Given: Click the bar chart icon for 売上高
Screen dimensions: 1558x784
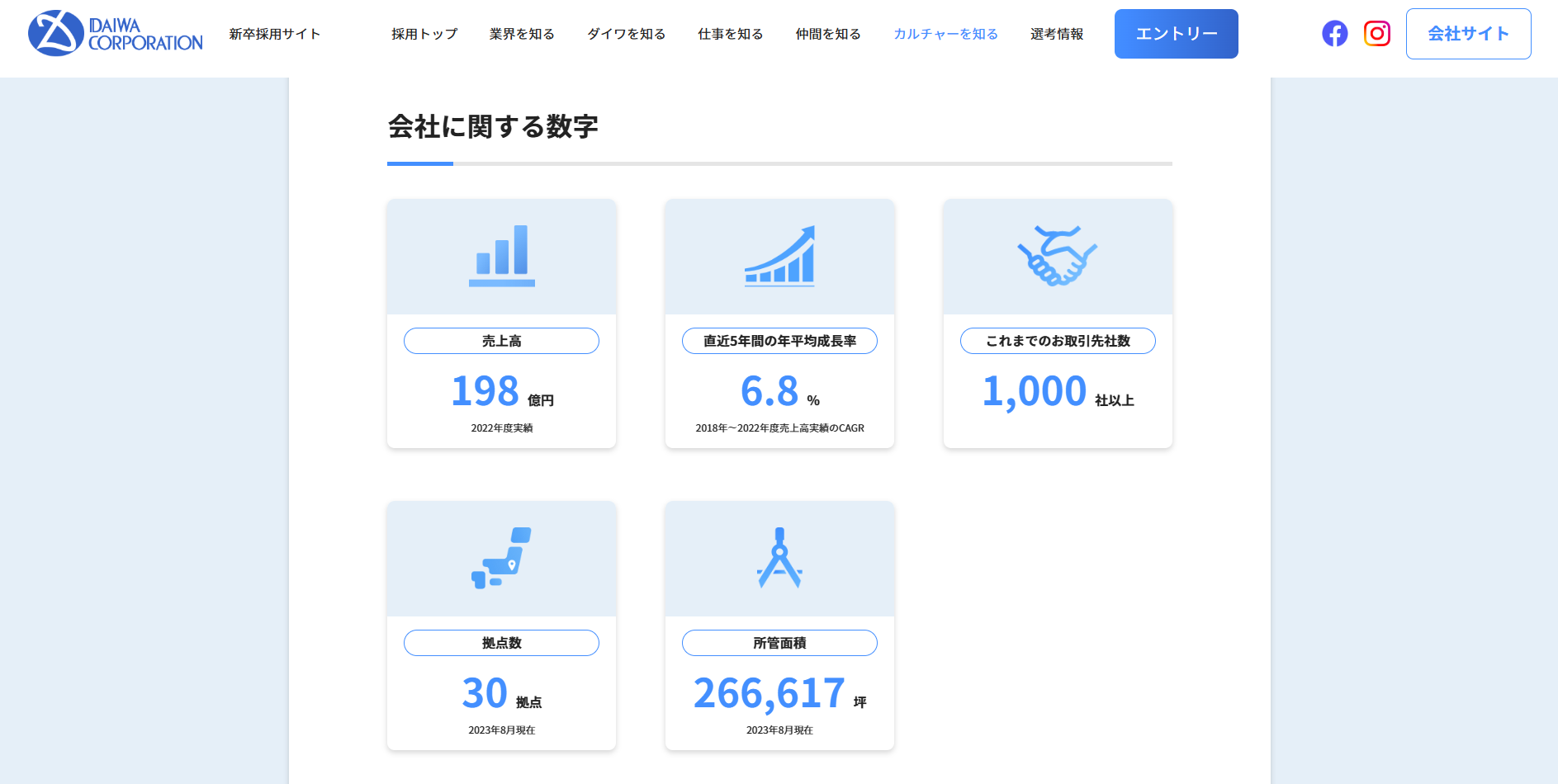Looking at the screenshot, I should pyautogui.click(x=502, y=256).
